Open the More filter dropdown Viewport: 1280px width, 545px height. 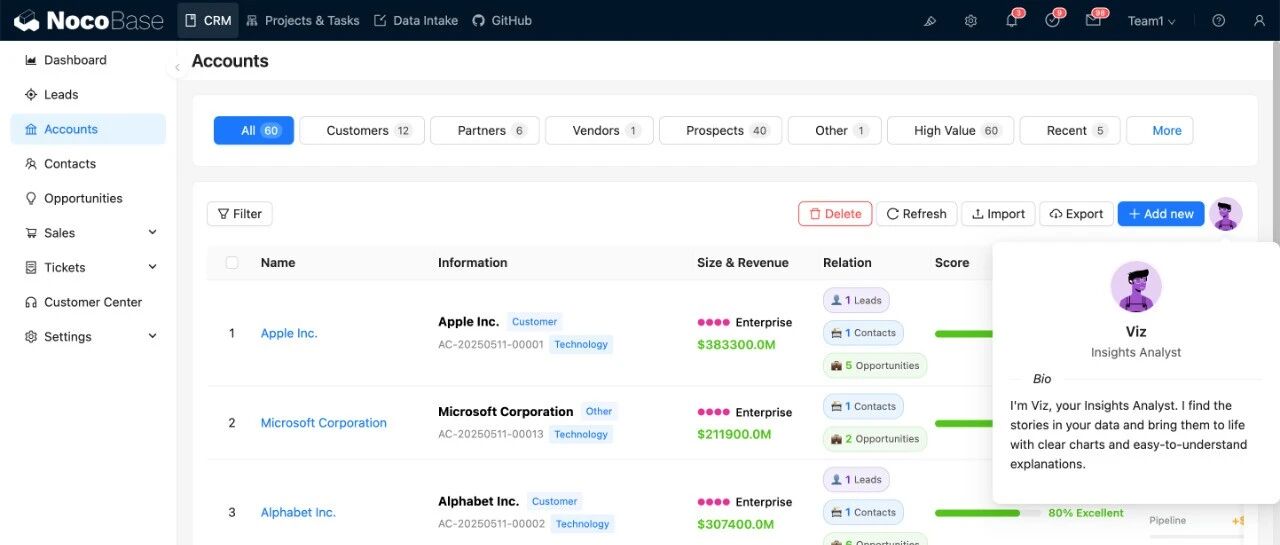(1159, 130)
